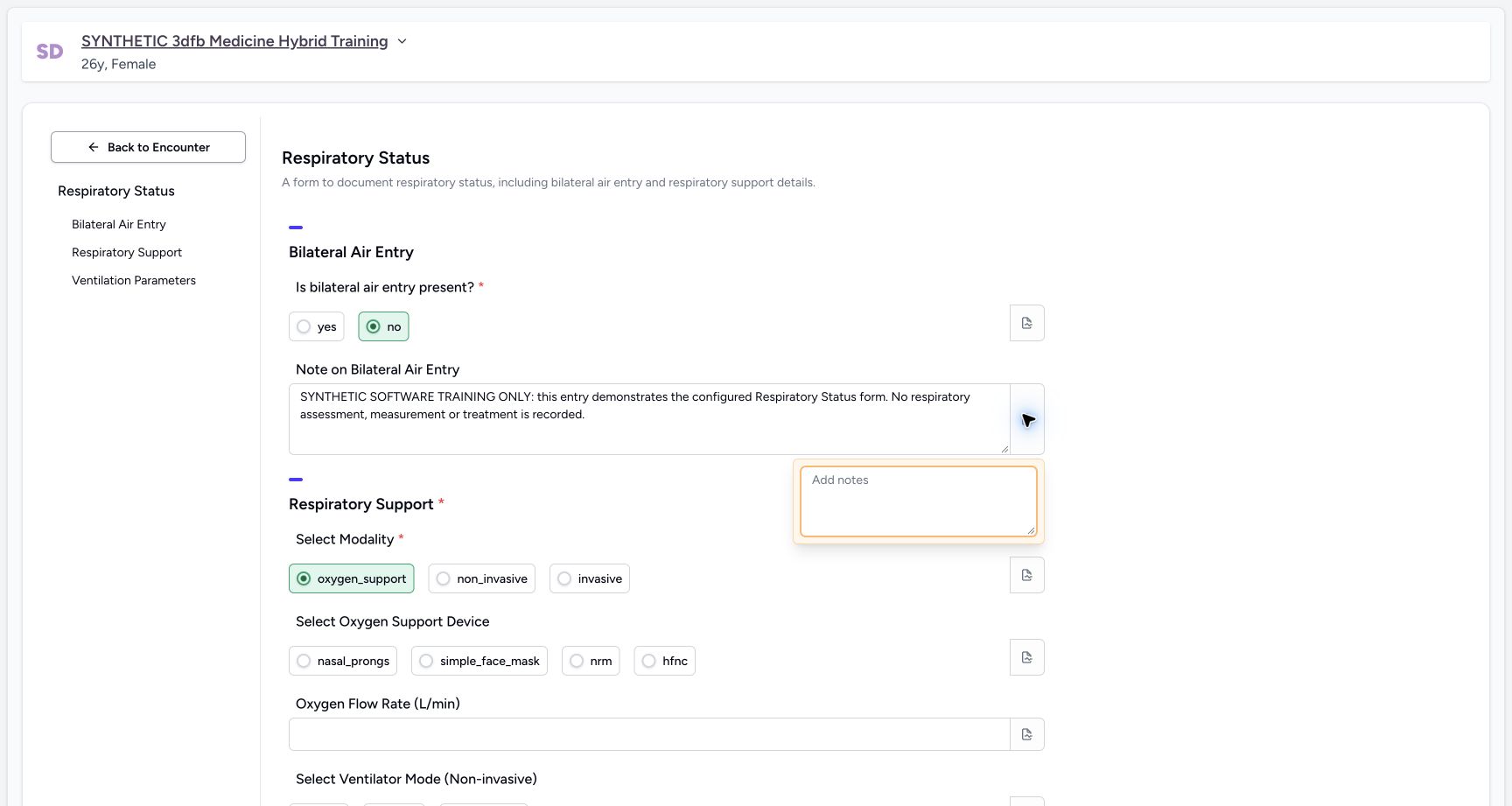1512x806 pixels.
Task: Click the 'Bilateral Air Entry' section heading
Action: coord(351,252)
